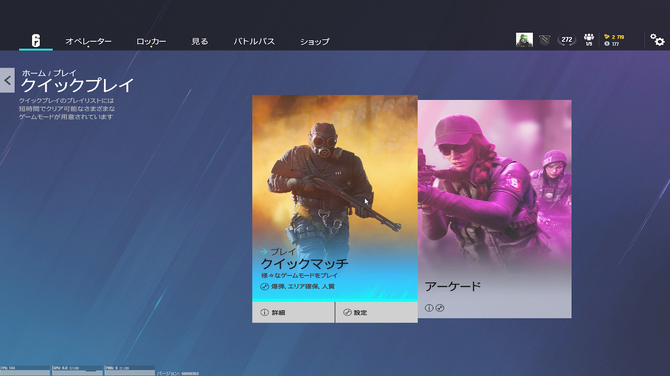Go back with the left arrow button
The width and height of the screenshot is (670, 376).
click(x=7, y=80)
